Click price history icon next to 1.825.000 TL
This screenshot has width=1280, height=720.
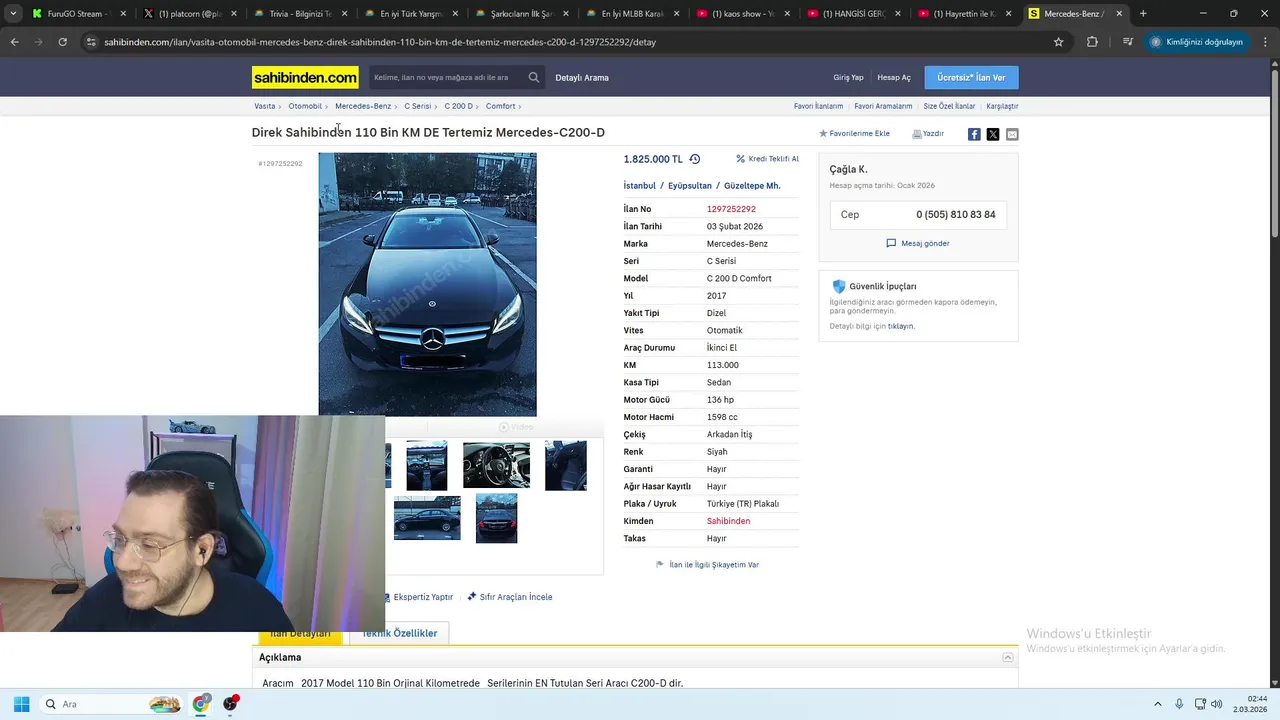[694, 159]
